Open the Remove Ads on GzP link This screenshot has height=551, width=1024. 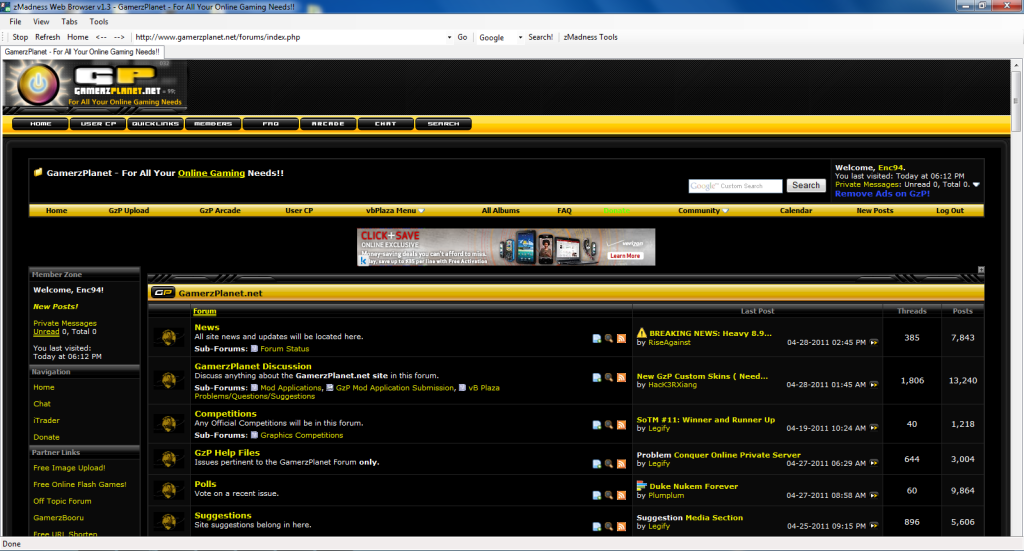click(882, 194)
